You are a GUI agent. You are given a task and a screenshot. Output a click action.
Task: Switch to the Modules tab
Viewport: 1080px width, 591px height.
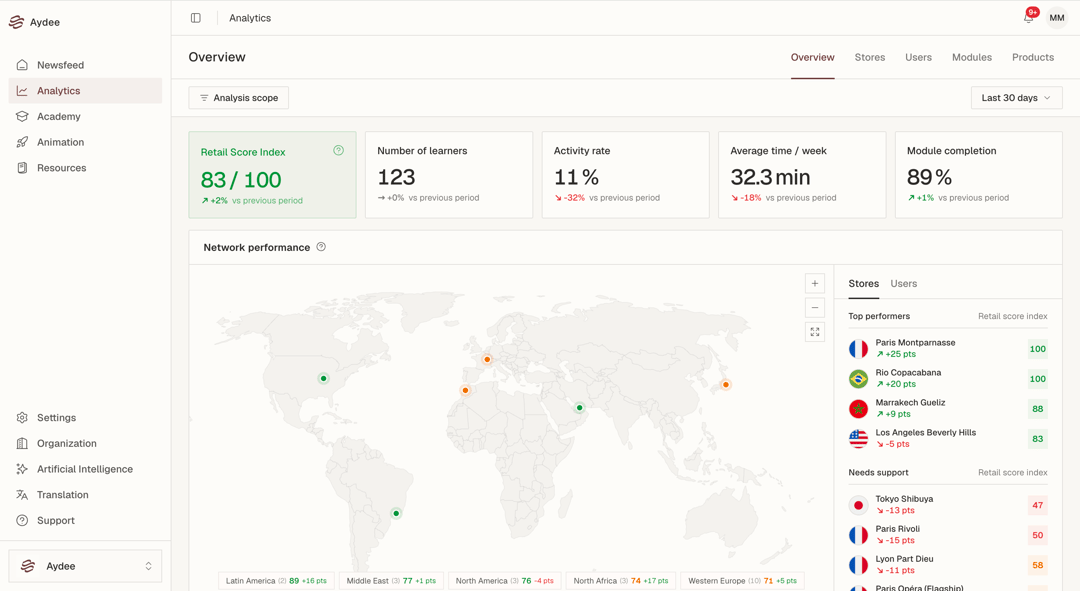pos(971,57)
